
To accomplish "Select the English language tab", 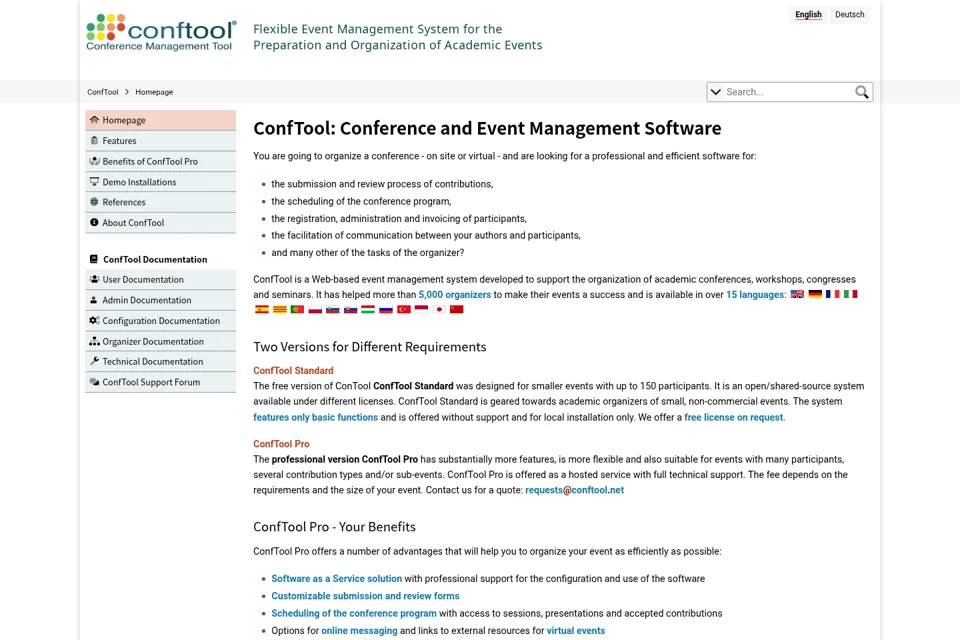I will click(808, 15).
